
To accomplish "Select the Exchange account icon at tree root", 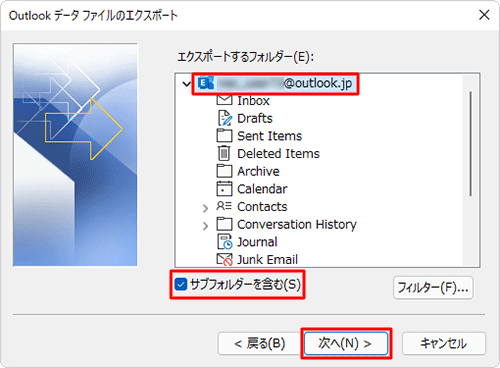I will pyautogui.click(x=206, y=83).
